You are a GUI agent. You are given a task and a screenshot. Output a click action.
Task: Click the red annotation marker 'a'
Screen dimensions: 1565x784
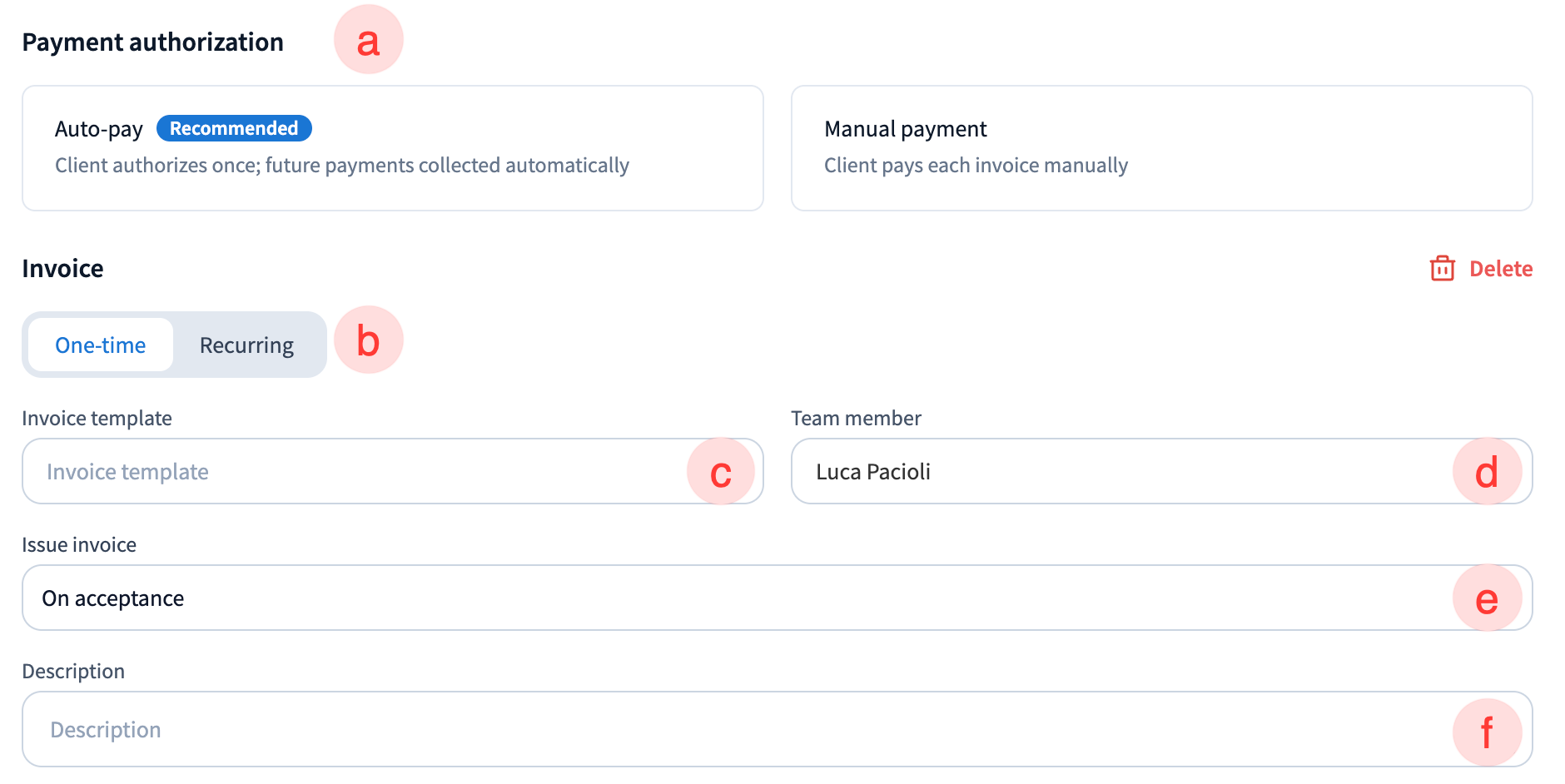click(368, 40)
